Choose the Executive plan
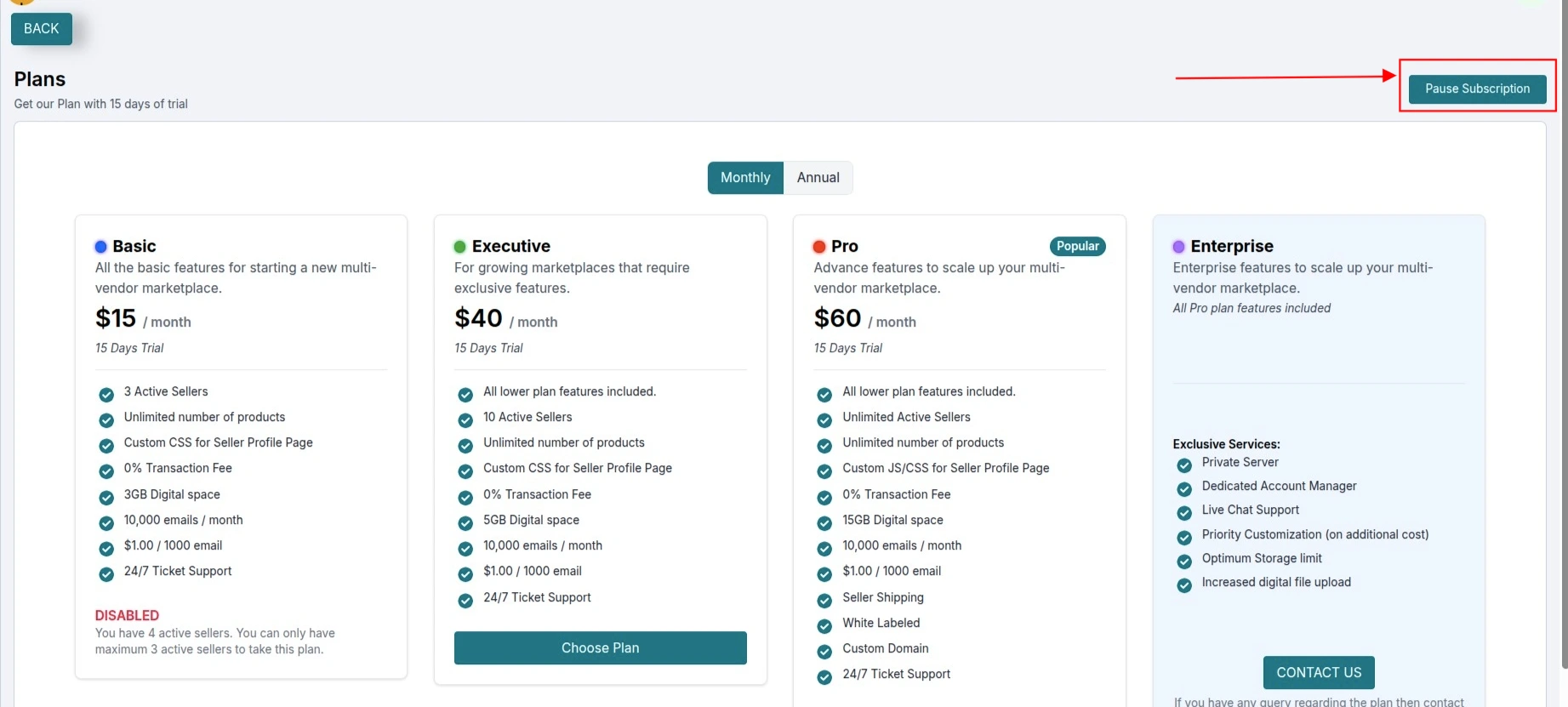 tap(601, 647)
